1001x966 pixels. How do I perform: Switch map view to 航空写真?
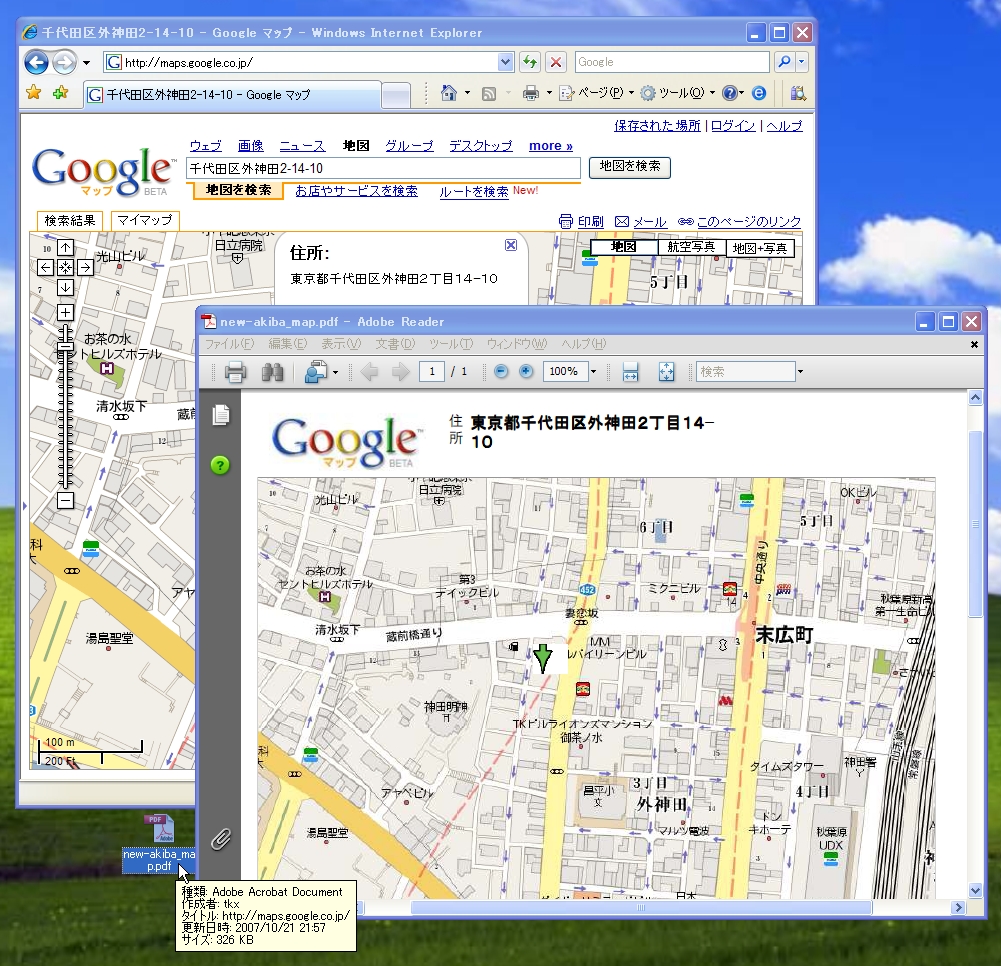coord(691,247)
